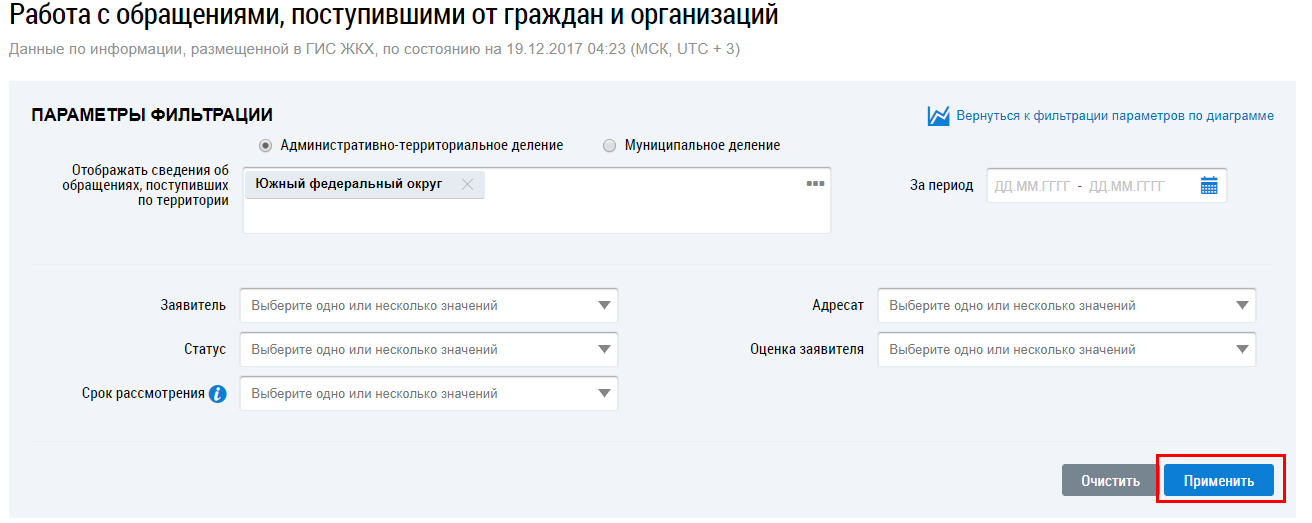The width and height of the screenshot is (1312, 523).
Task: Select Муниципальное деление radio button
Action: pyautogui.click(x=610, y=146)
